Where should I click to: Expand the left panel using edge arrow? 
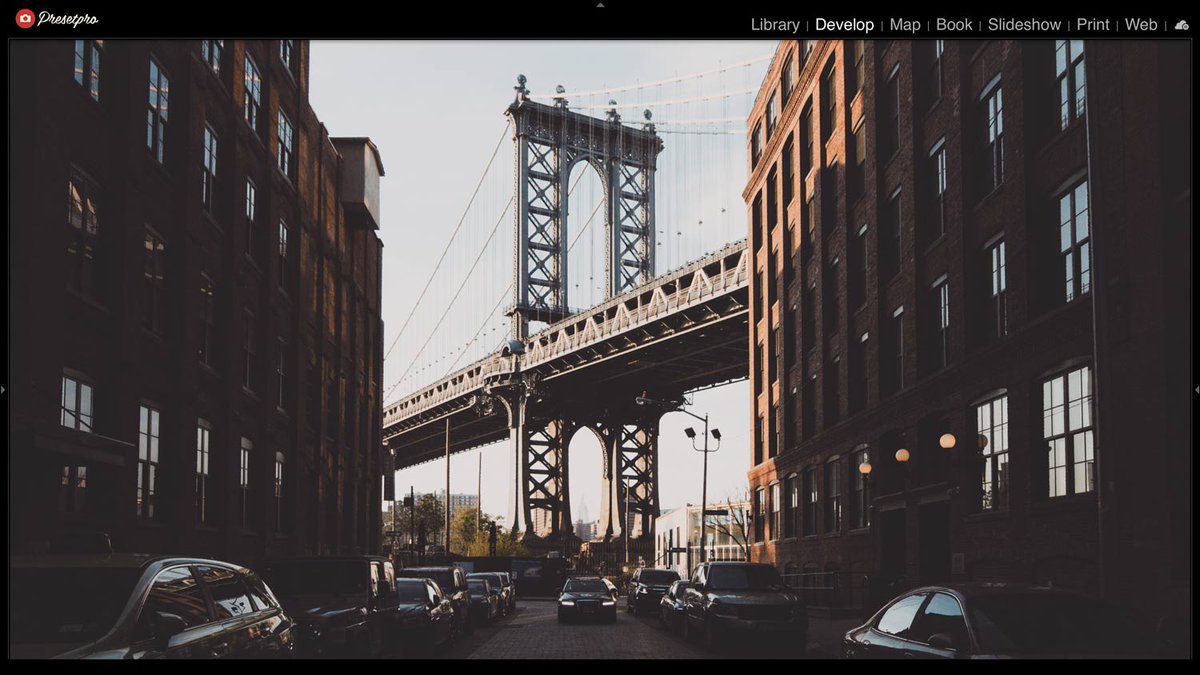[3, 389]
